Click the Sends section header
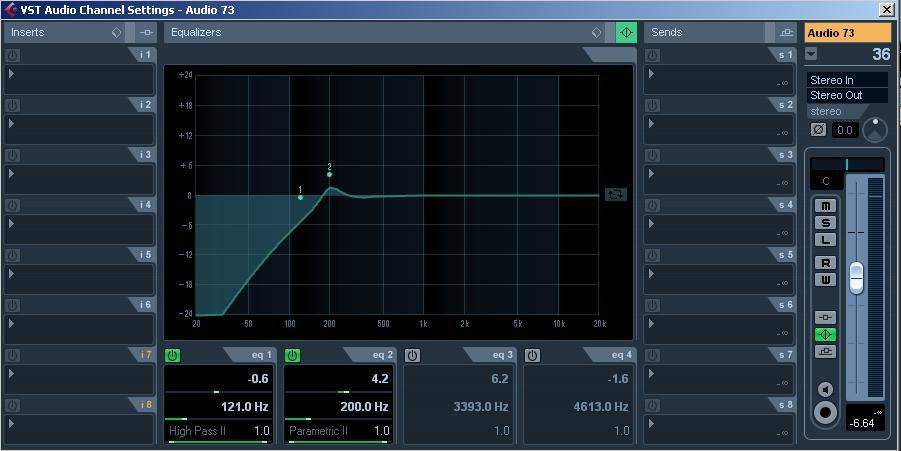Screen dimensions: 901x451 (667, 32)
